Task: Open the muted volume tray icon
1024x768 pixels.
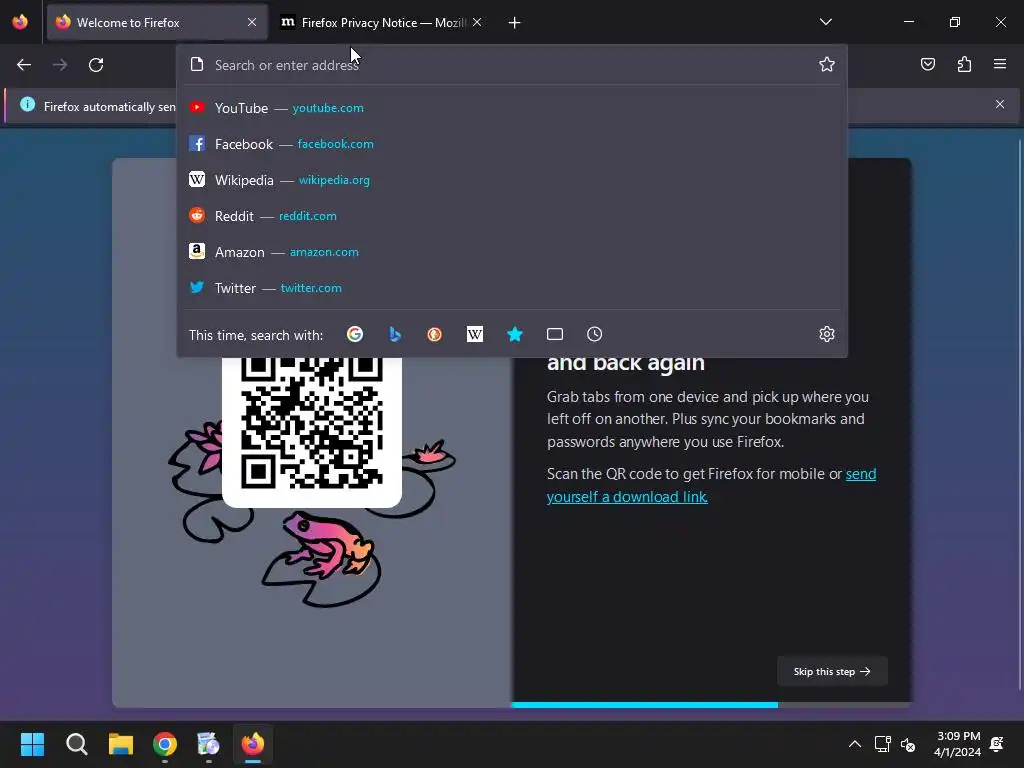Action: click(x=908, y=744)
